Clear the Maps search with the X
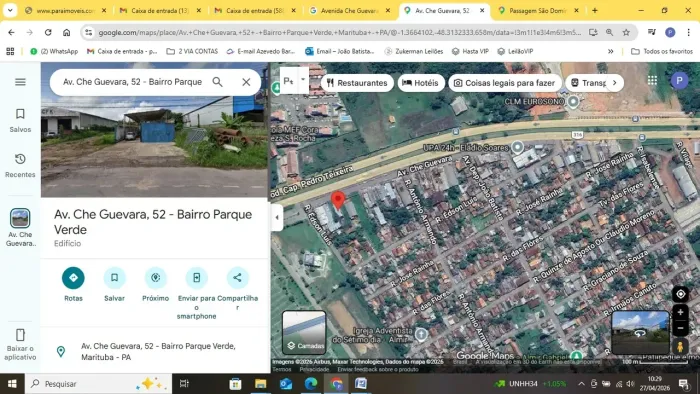The image size is (700, 394). pos(246,82)
